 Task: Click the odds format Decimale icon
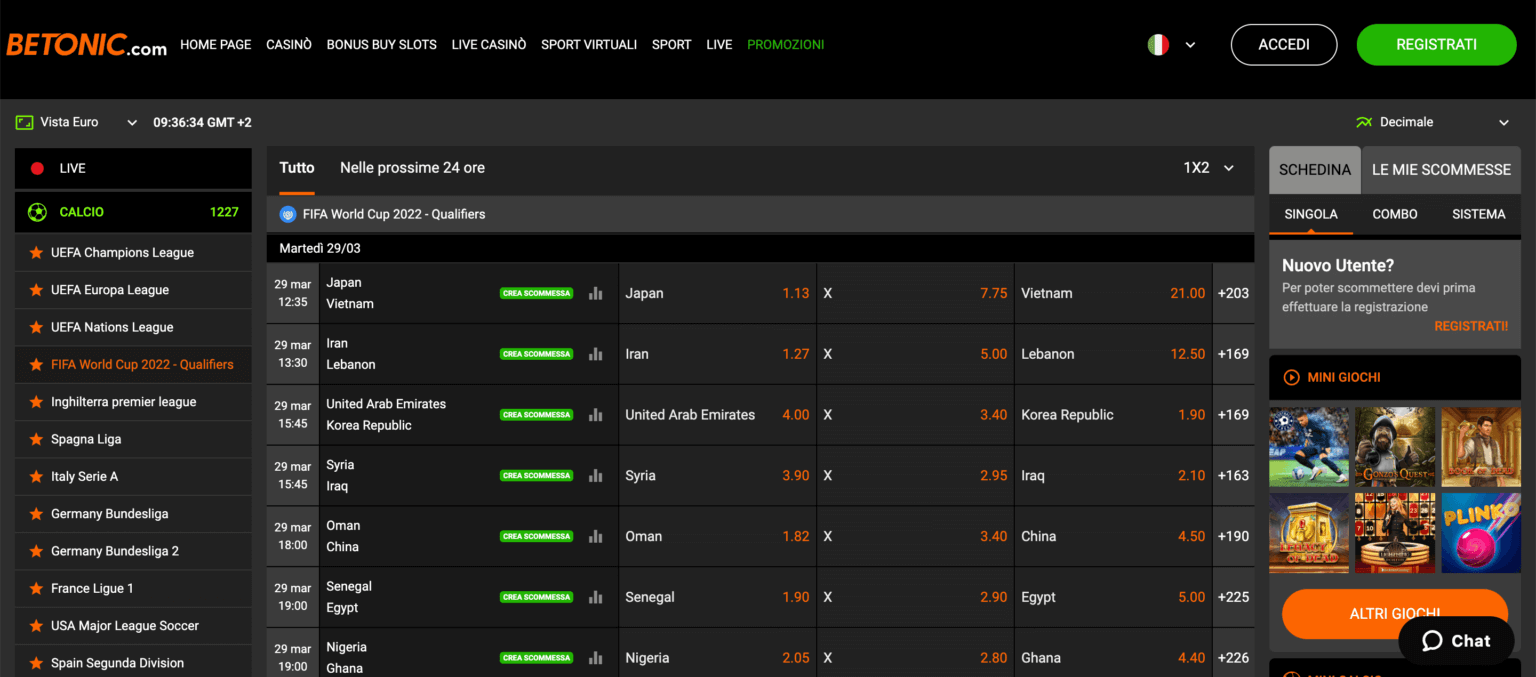tap(1364, 123)
